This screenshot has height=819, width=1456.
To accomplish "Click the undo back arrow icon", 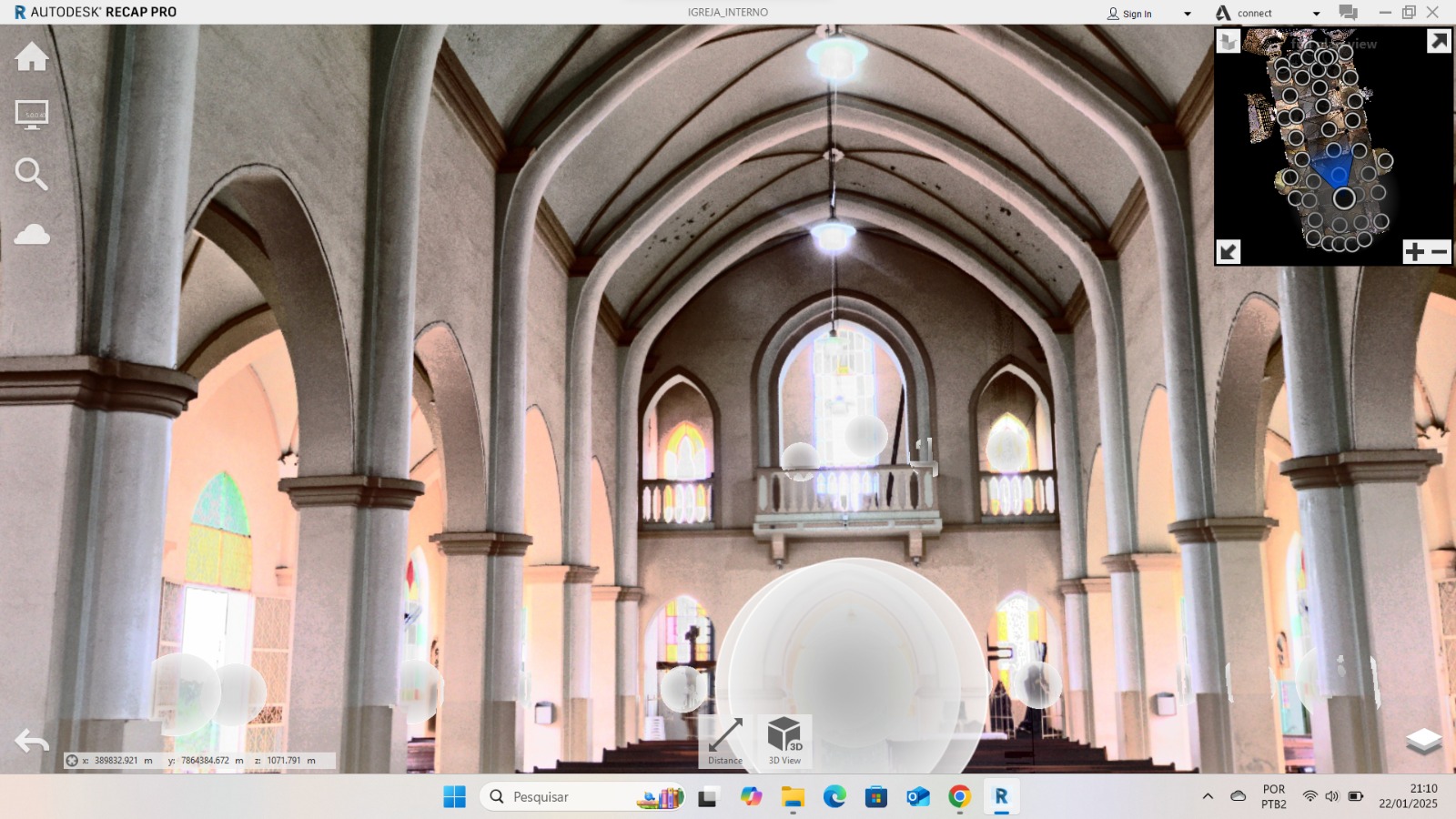I will (x=32, y=742).
